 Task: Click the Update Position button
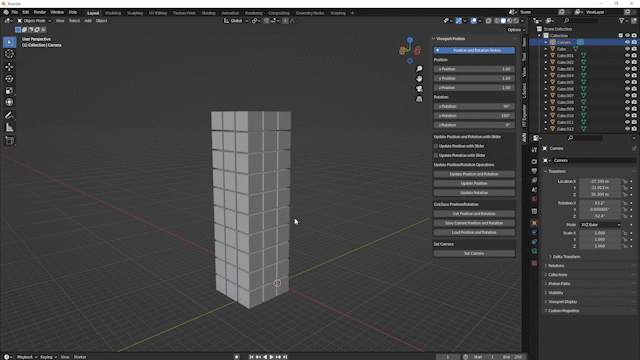pos(474,184)
